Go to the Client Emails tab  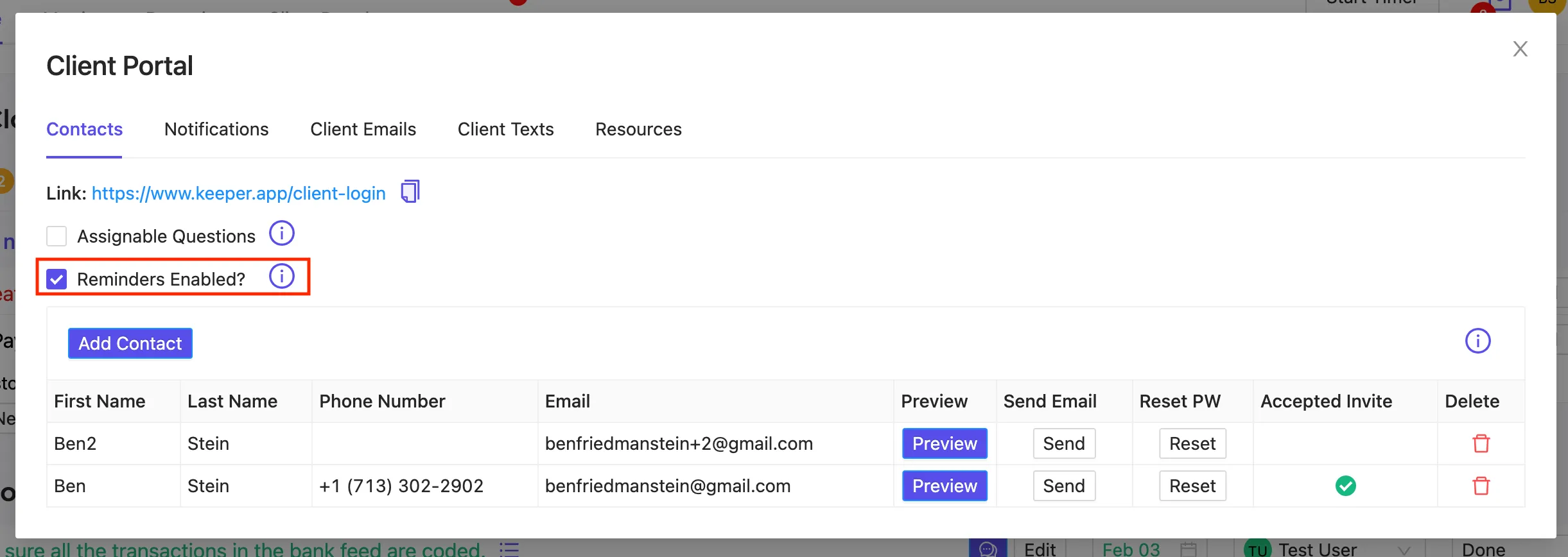[363, 129]
